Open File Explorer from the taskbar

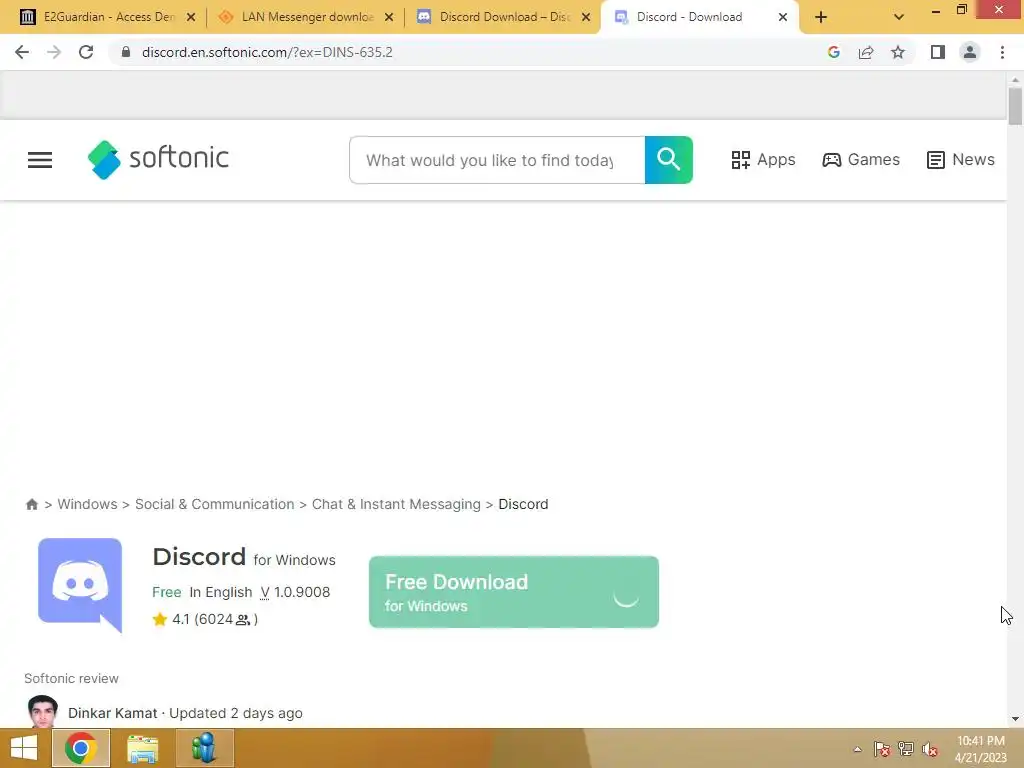(x=142, y=748)
